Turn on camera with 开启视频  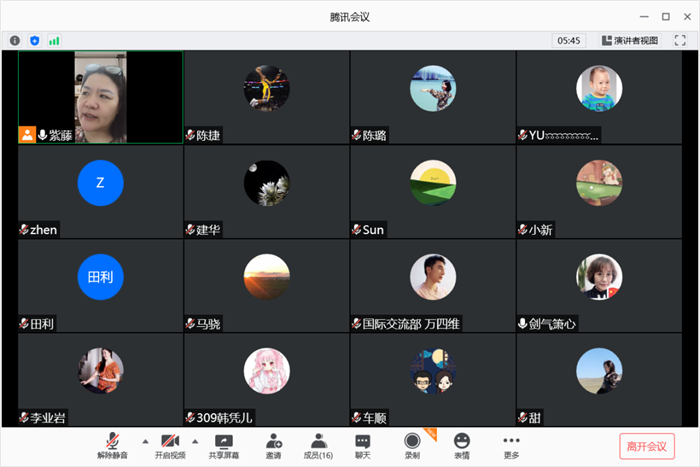pyautogui.click(x=170, y=444)
